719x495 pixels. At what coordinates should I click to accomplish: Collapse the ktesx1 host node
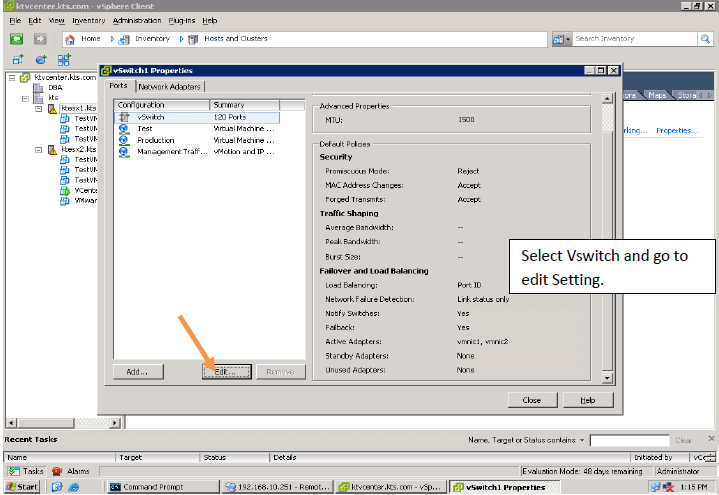[x=39, y=109]
